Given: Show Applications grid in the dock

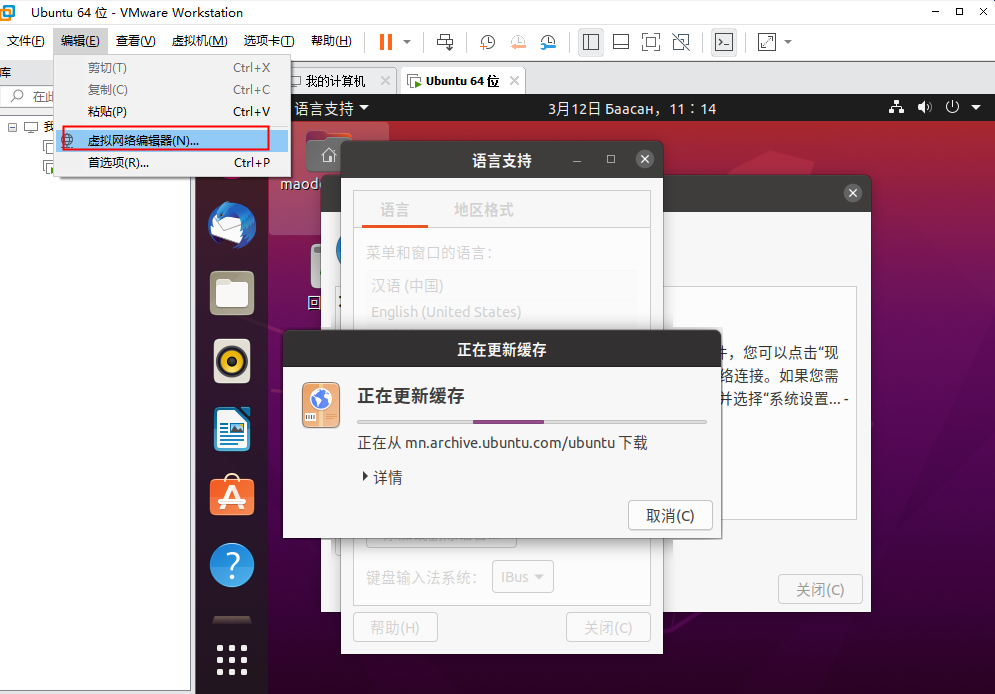Looking at the screenshot, I should tap(232, 660).
